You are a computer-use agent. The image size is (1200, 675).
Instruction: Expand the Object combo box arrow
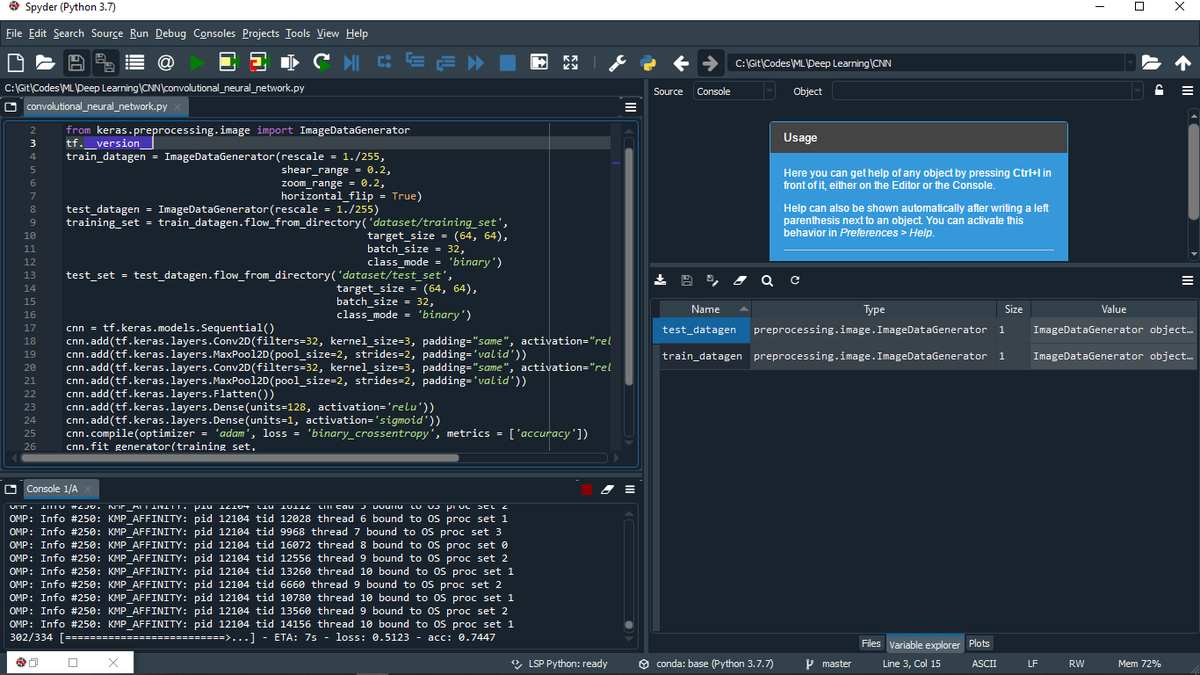[1137, 91]
